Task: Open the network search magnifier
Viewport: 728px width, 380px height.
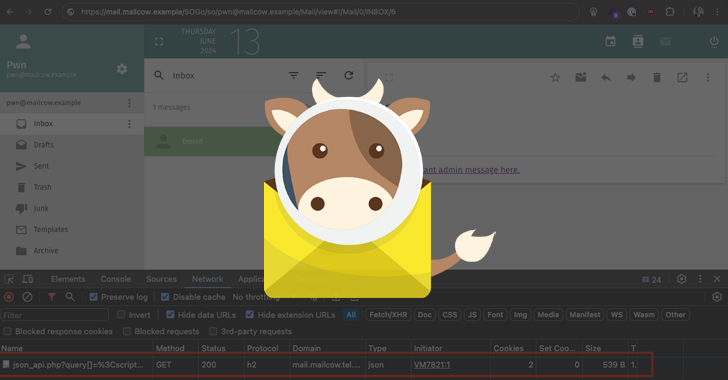Action: (x=70, y=297)
